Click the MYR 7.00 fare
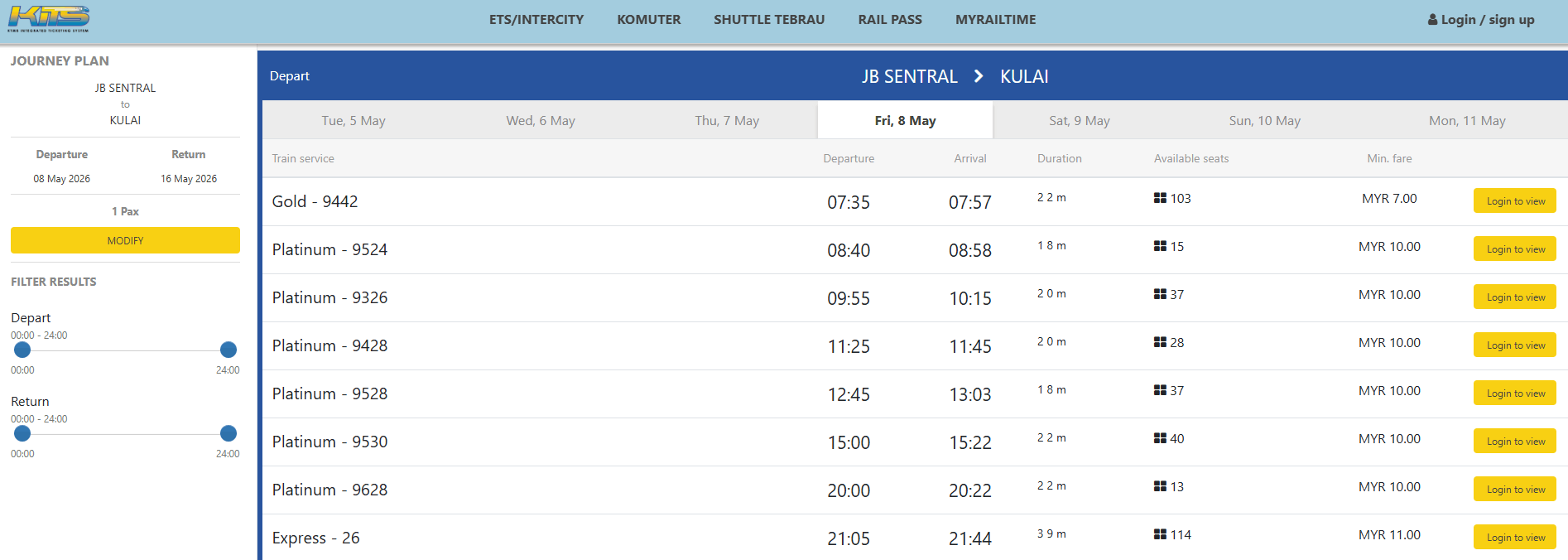Screen dimensions: 1568x560 tap(1389, 199)
